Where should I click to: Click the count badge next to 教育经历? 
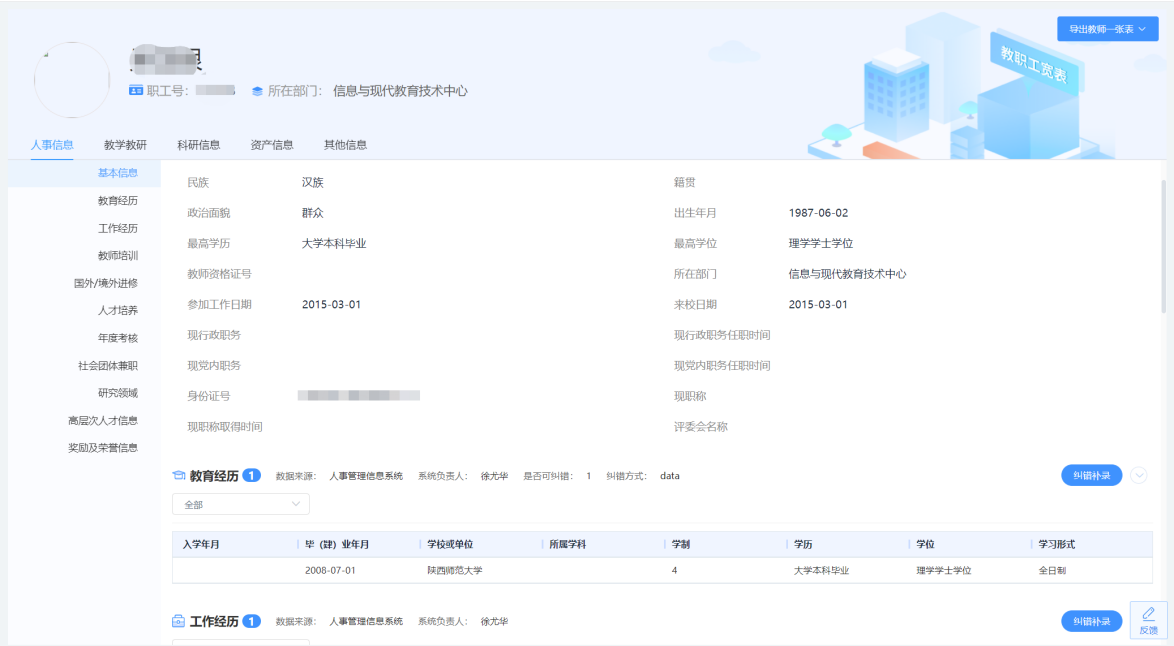pos(252,476)
